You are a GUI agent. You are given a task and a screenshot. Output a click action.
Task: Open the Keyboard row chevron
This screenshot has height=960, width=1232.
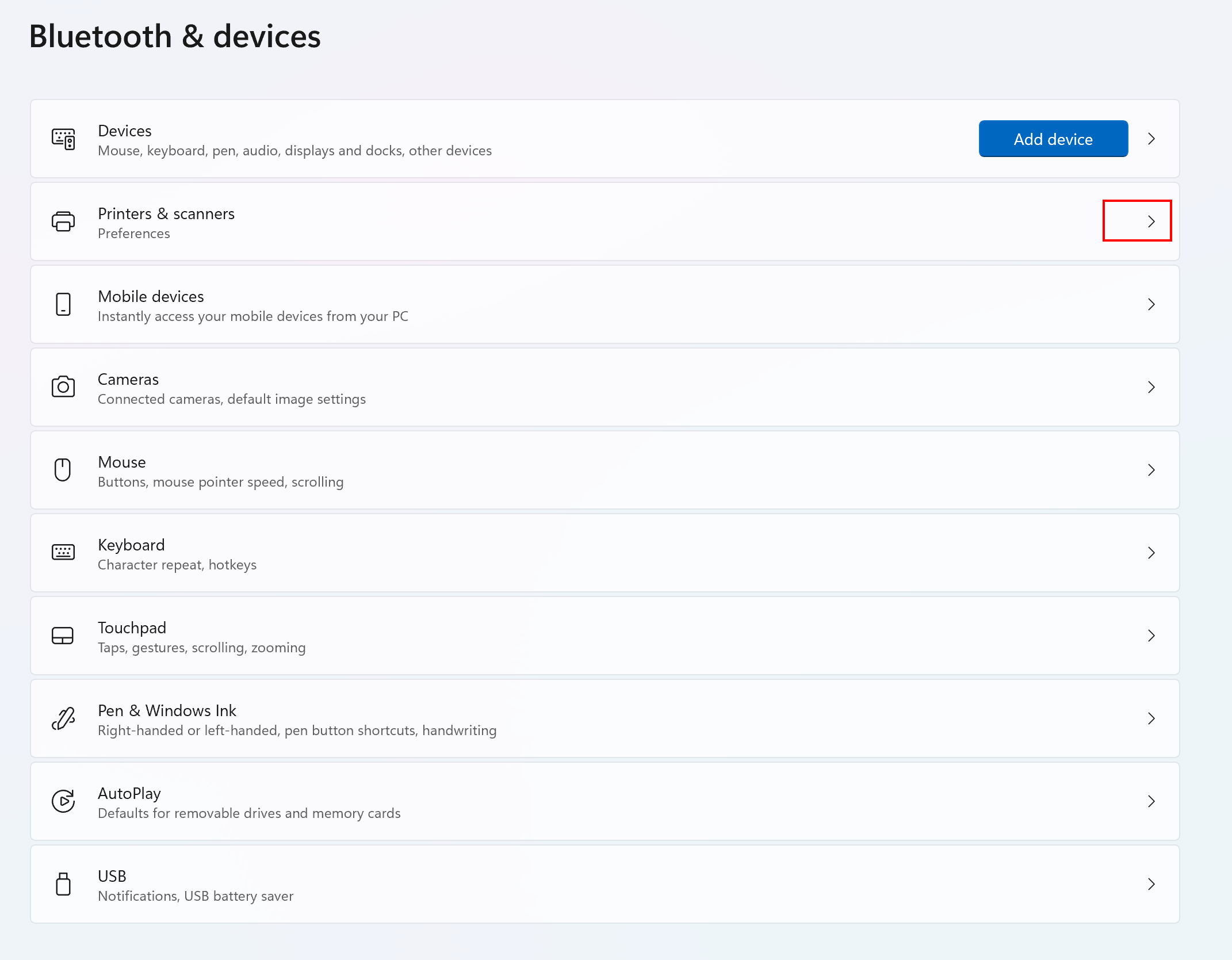[1151, 553]
